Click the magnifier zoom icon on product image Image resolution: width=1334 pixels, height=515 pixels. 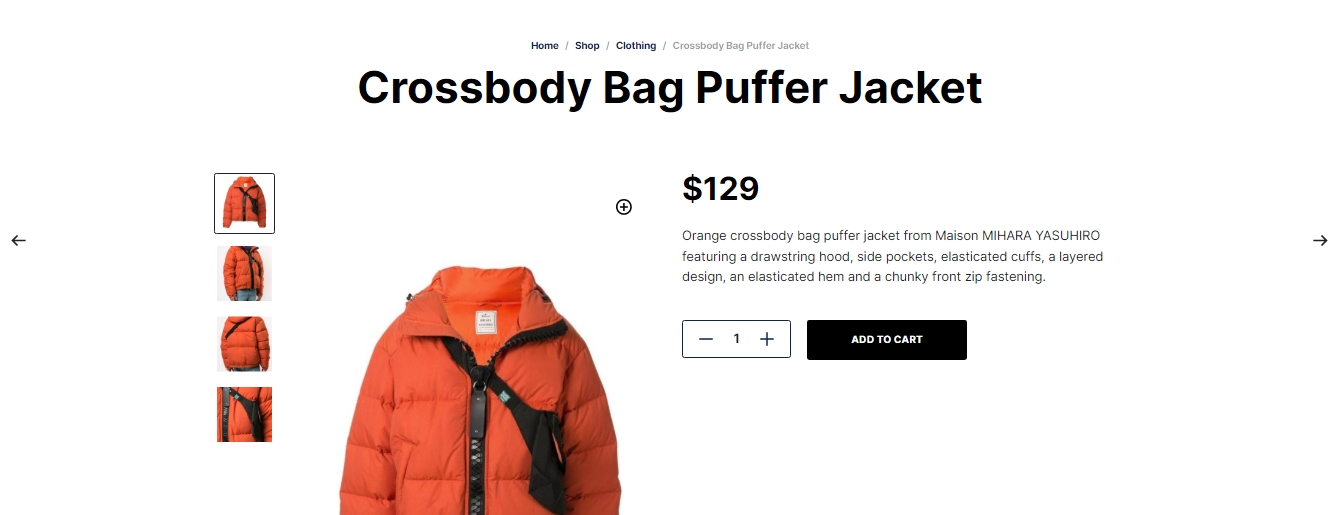624,207
